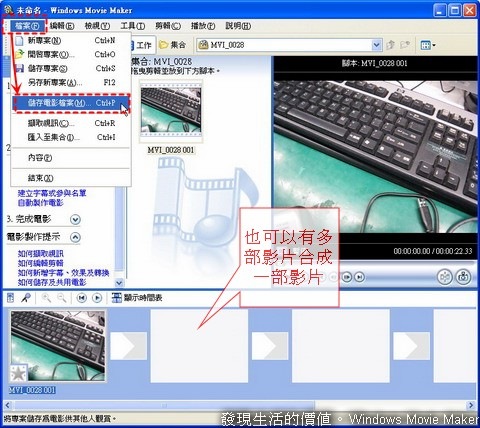Open the 編輯 (Edit) menu

[x=62, y=26]
